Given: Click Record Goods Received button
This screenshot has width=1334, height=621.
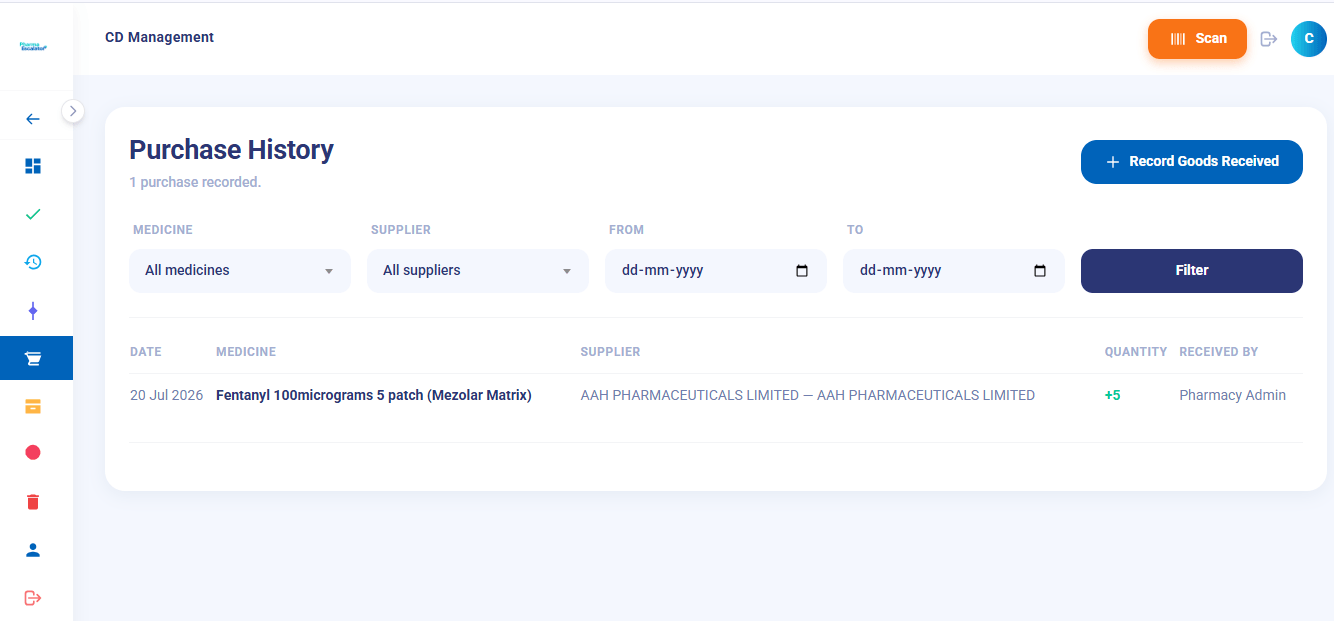Looking at the screenshot, I should point(1192,162).
